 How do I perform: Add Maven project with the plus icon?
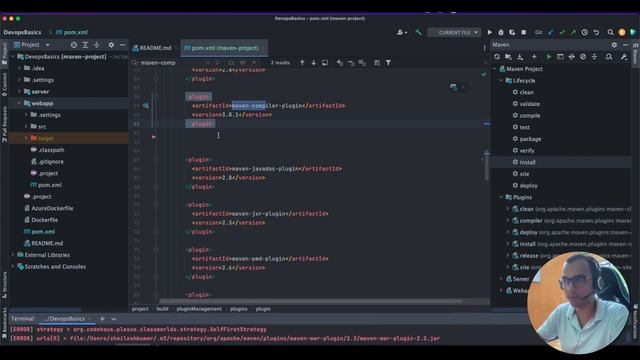pos(534,57)
